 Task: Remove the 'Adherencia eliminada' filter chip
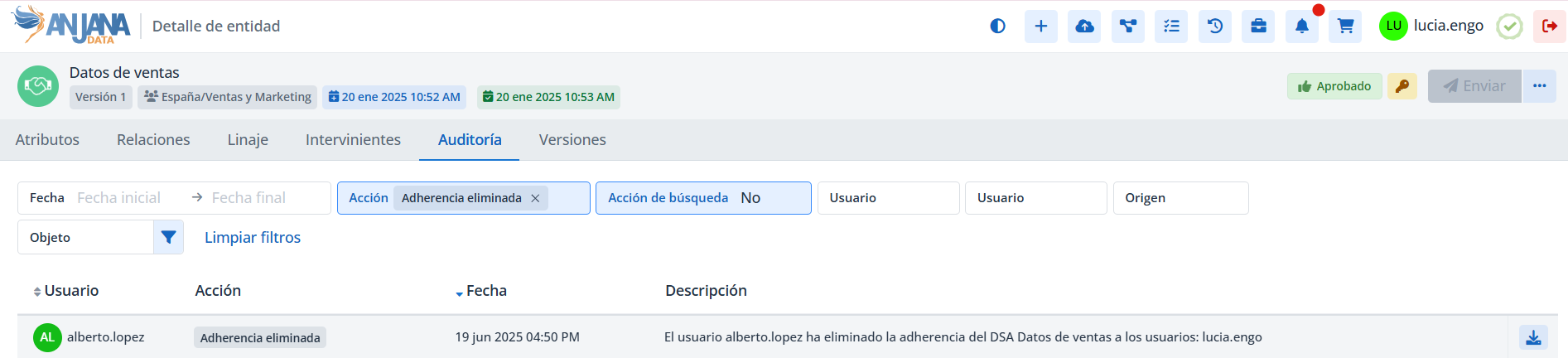pyautogui.click(x=535, y=198)
